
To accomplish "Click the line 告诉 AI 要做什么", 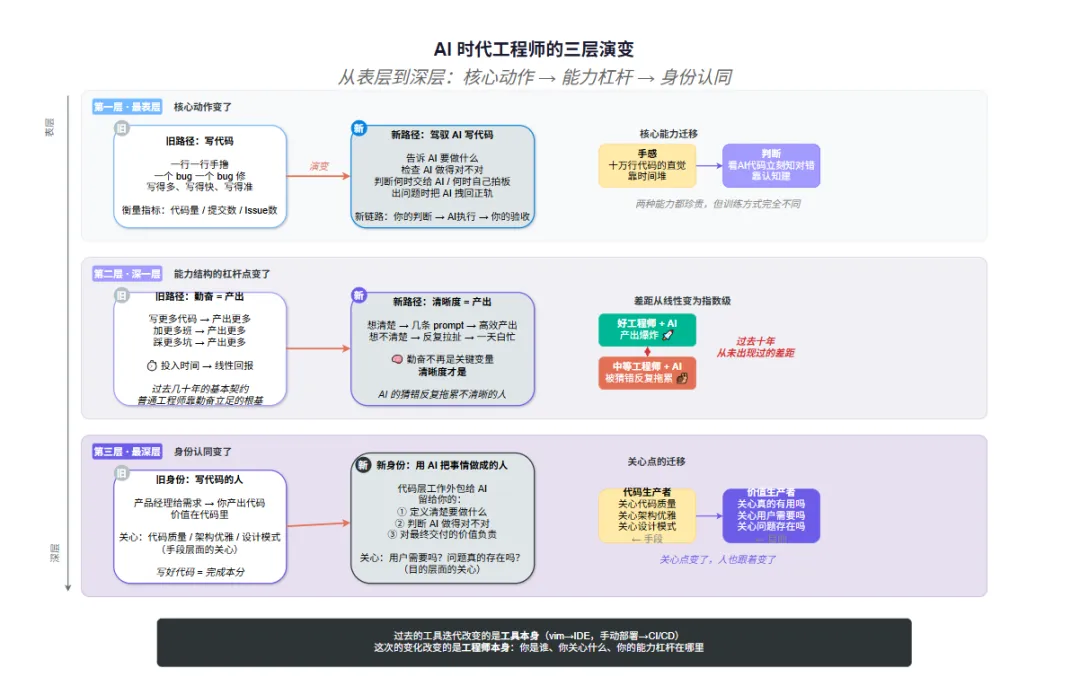I will [x=442, y=158].
